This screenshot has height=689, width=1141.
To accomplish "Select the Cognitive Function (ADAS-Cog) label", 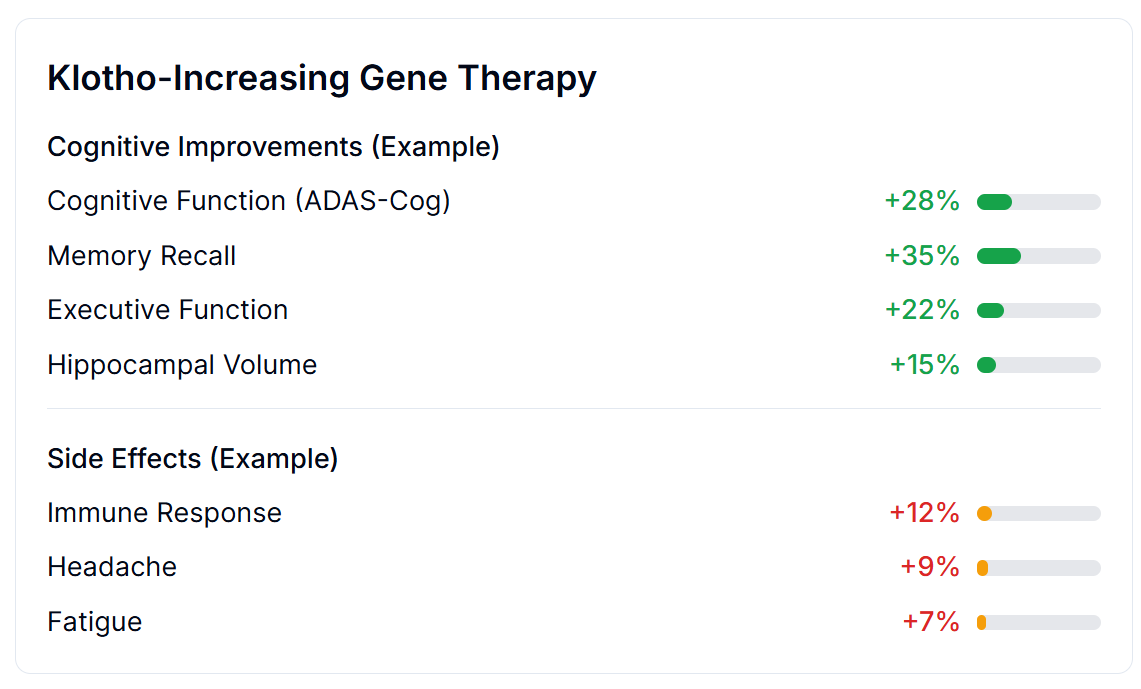I will pos(249,201).
